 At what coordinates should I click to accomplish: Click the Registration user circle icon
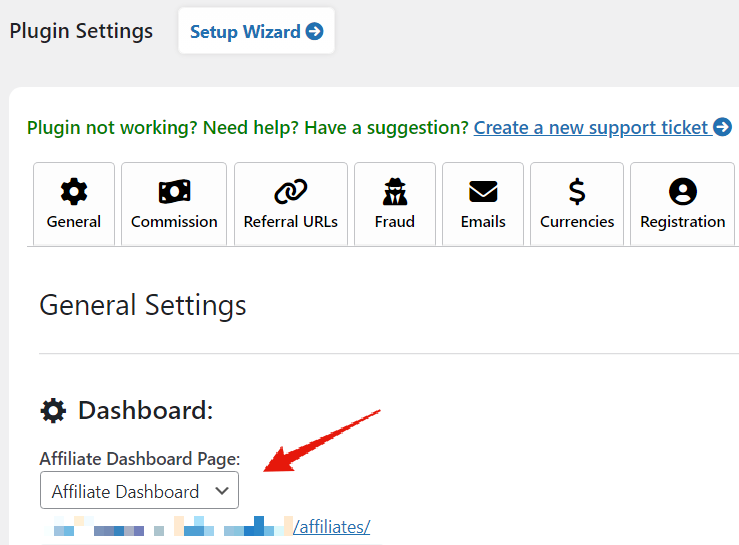(683, 191)
